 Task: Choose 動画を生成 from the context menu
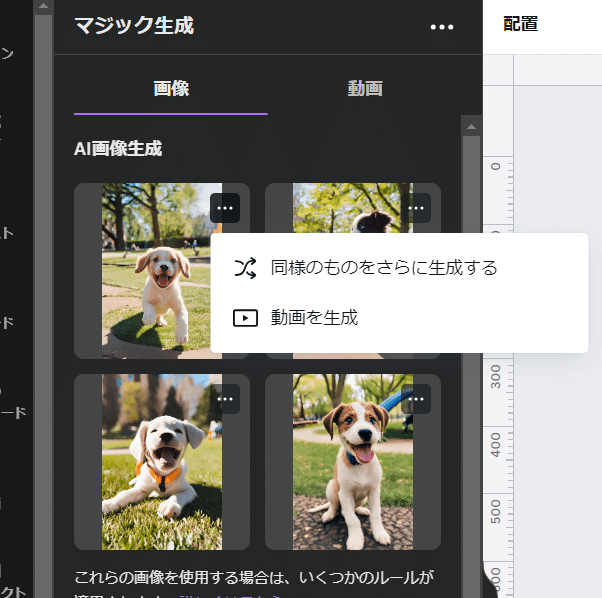pos(399,318)
